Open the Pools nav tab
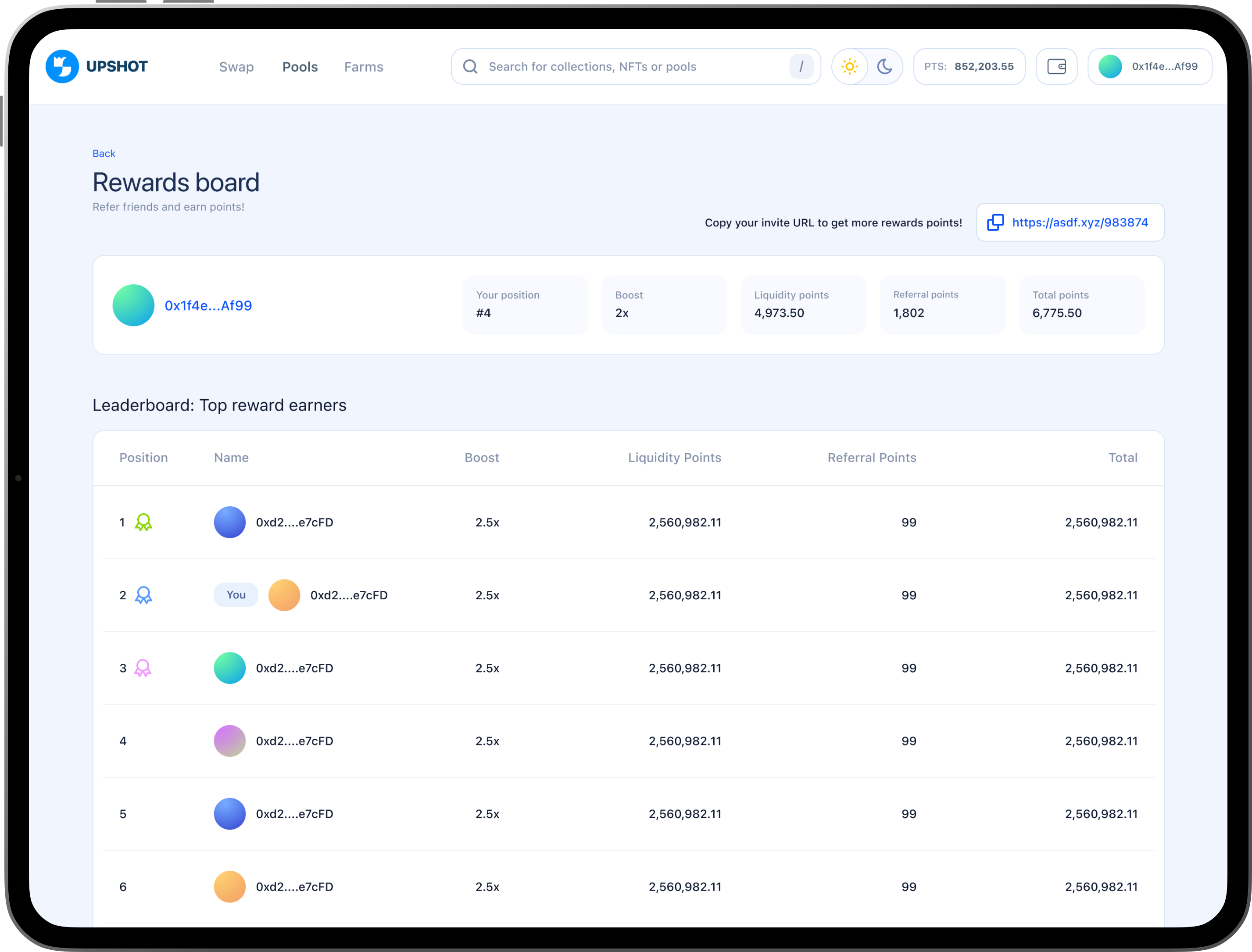The height and width of the screenshot is (952, 1252). point(300,67)
